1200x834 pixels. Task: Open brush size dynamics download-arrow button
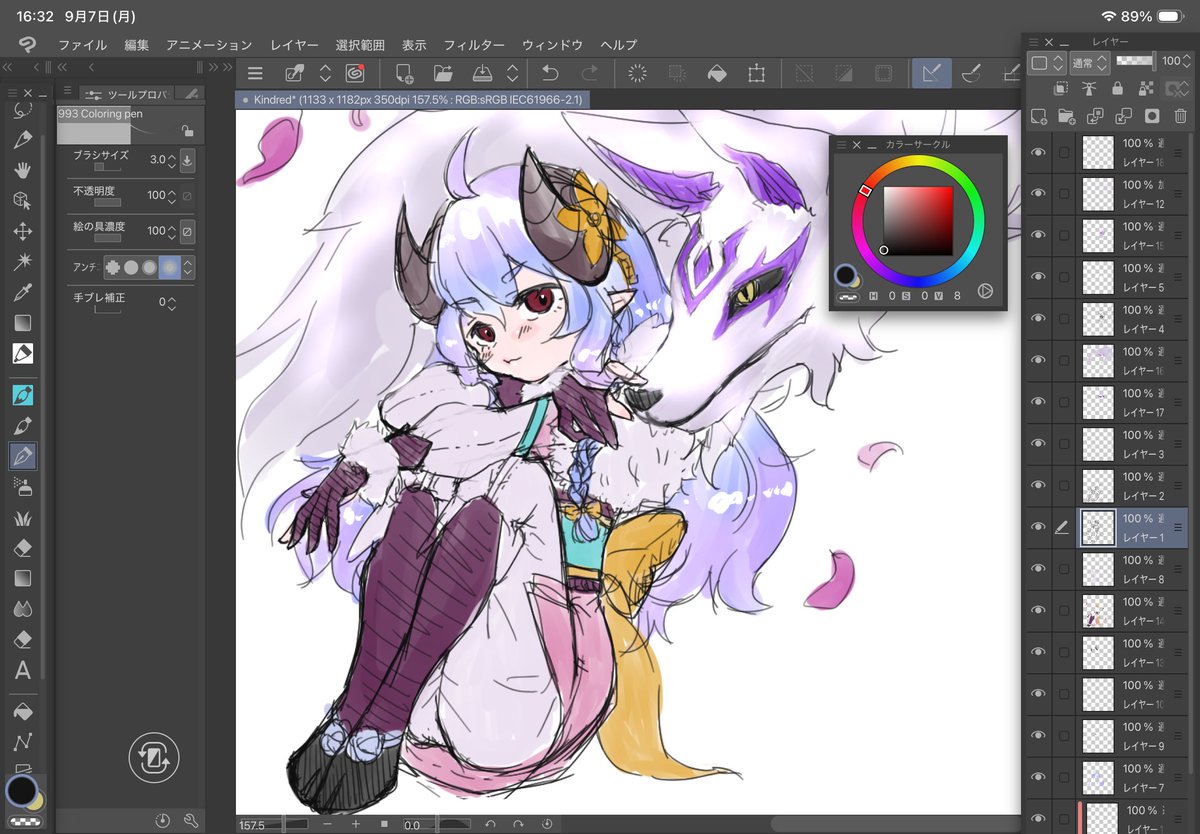(x=187, y=160)
